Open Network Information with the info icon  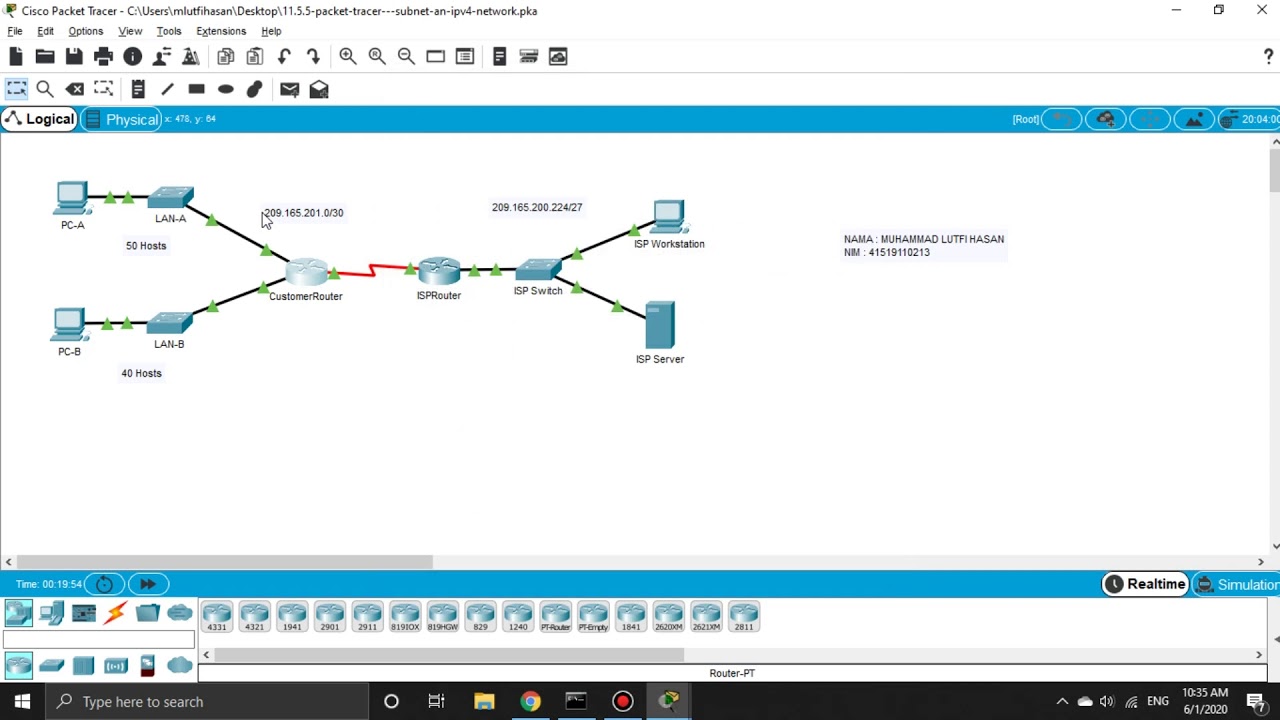click(132, 57)
